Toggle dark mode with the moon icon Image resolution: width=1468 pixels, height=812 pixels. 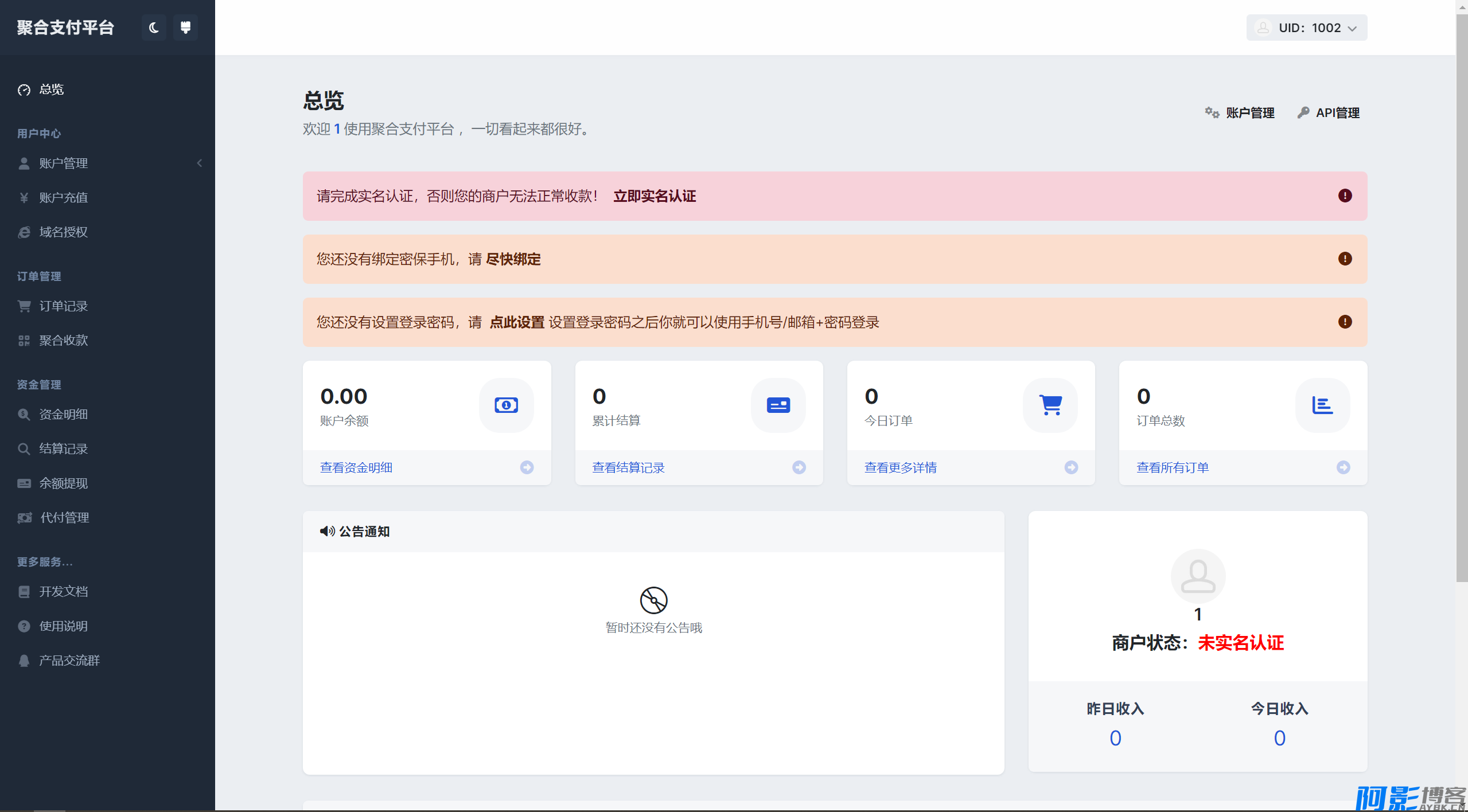click(x=154, y=28)
